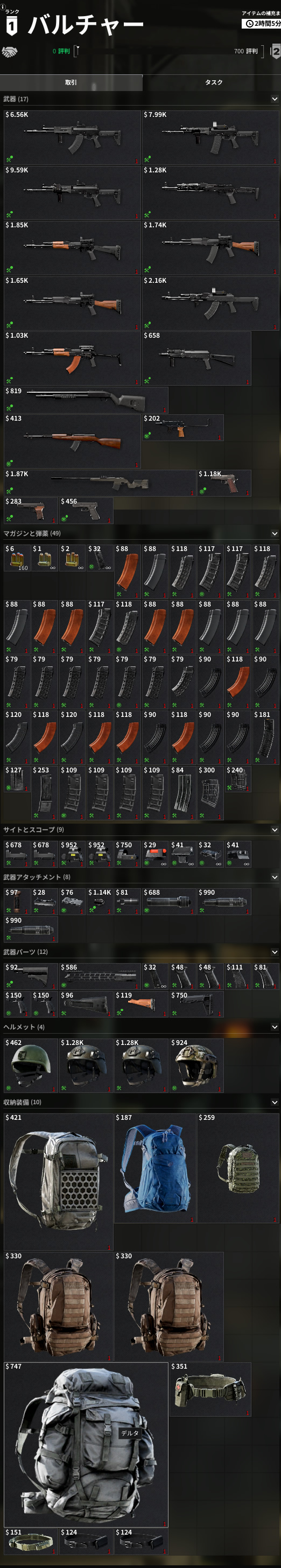Collapse the 収納装備 (10) section
This screenshot has height=1568, width=281.
point(275,1103)
